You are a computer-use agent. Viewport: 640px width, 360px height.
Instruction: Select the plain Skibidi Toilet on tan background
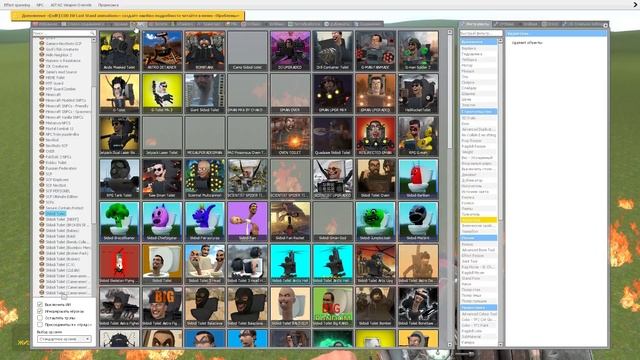tap(162, 264)
